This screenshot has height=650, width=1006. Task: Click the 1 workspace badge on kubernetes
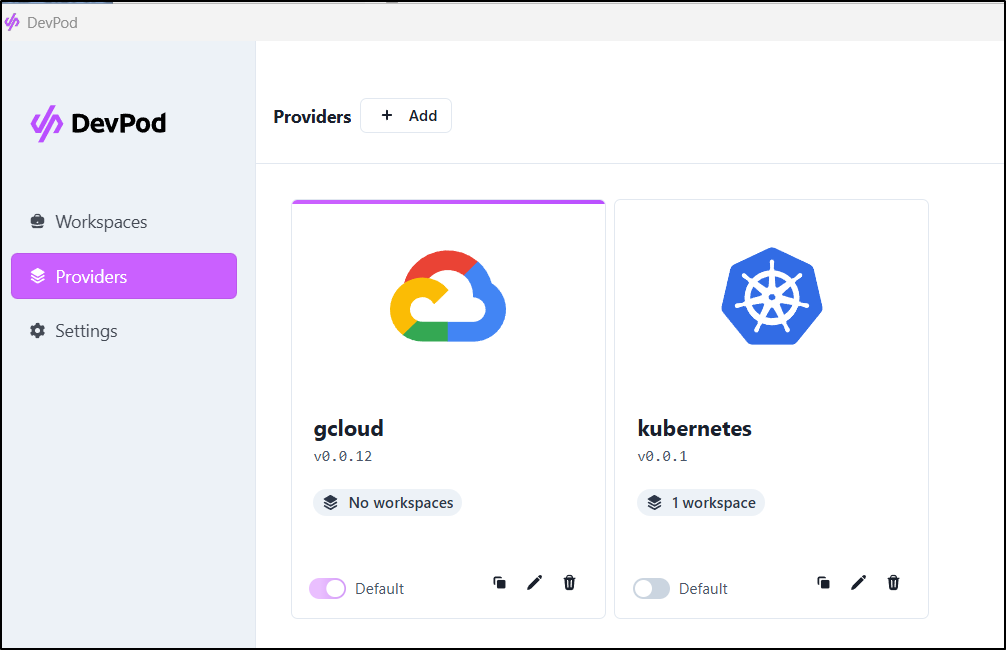click(x=701, y=502)
